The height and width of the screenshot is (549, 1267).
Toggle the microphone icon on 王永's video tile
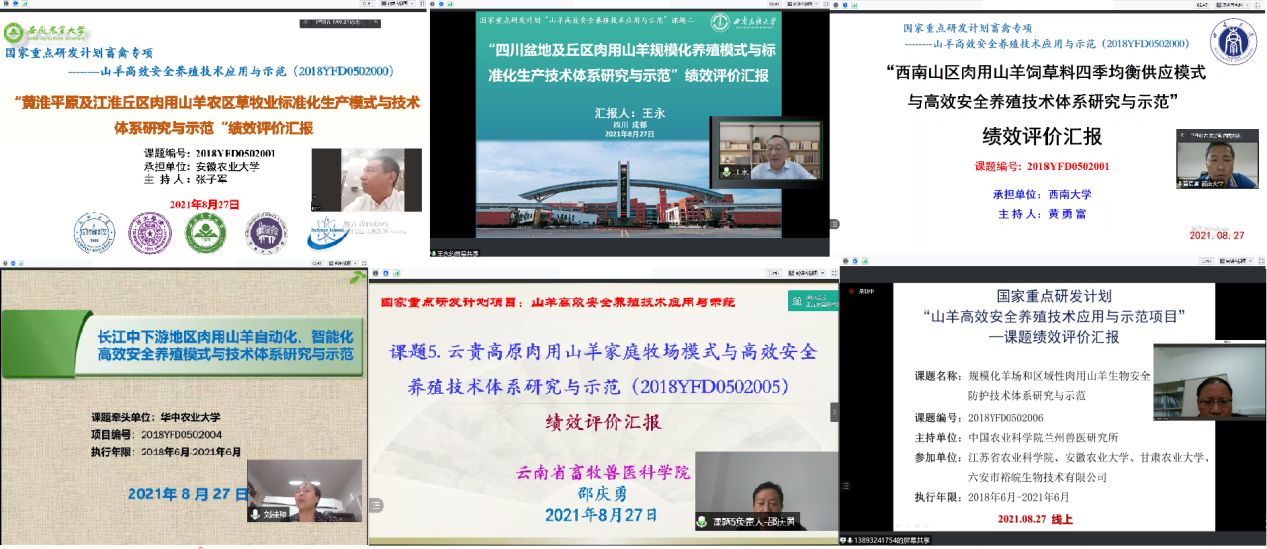[x=728, y=172]
